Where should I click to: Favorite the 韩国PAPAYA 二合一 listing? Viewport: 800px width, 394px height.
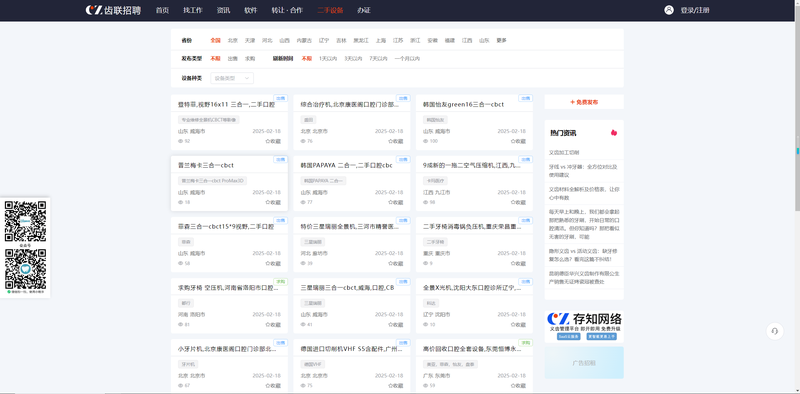(x=390, y=203)
